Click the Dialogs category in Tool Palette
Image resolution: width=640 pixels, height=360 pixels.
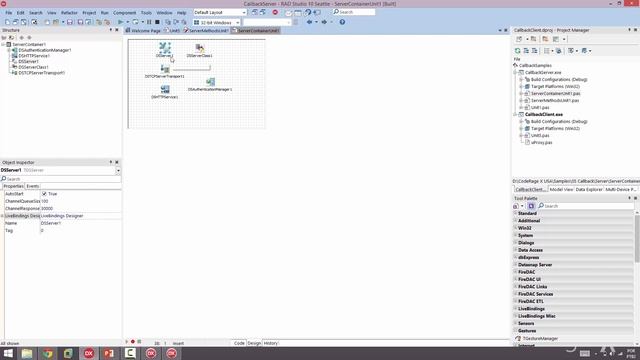(573, 242)
